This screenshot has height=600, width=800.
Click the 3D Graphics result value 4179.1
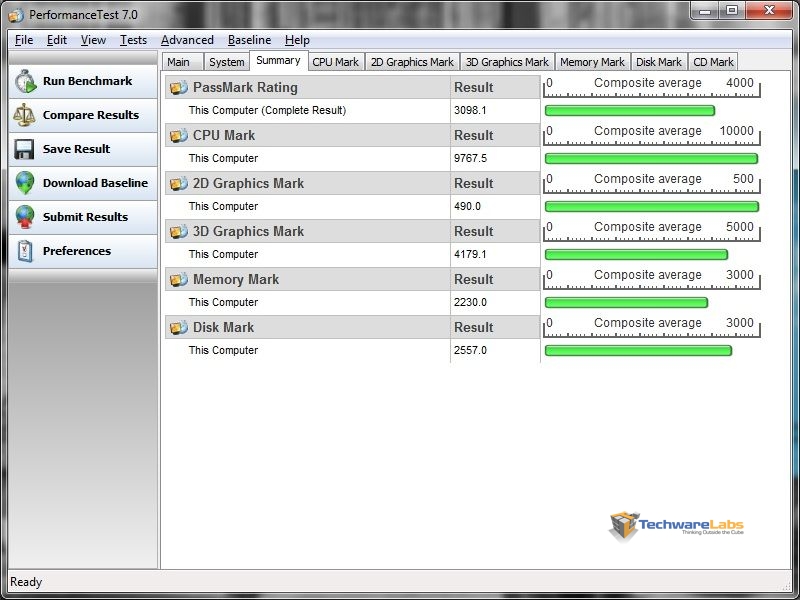click(470, 254)
